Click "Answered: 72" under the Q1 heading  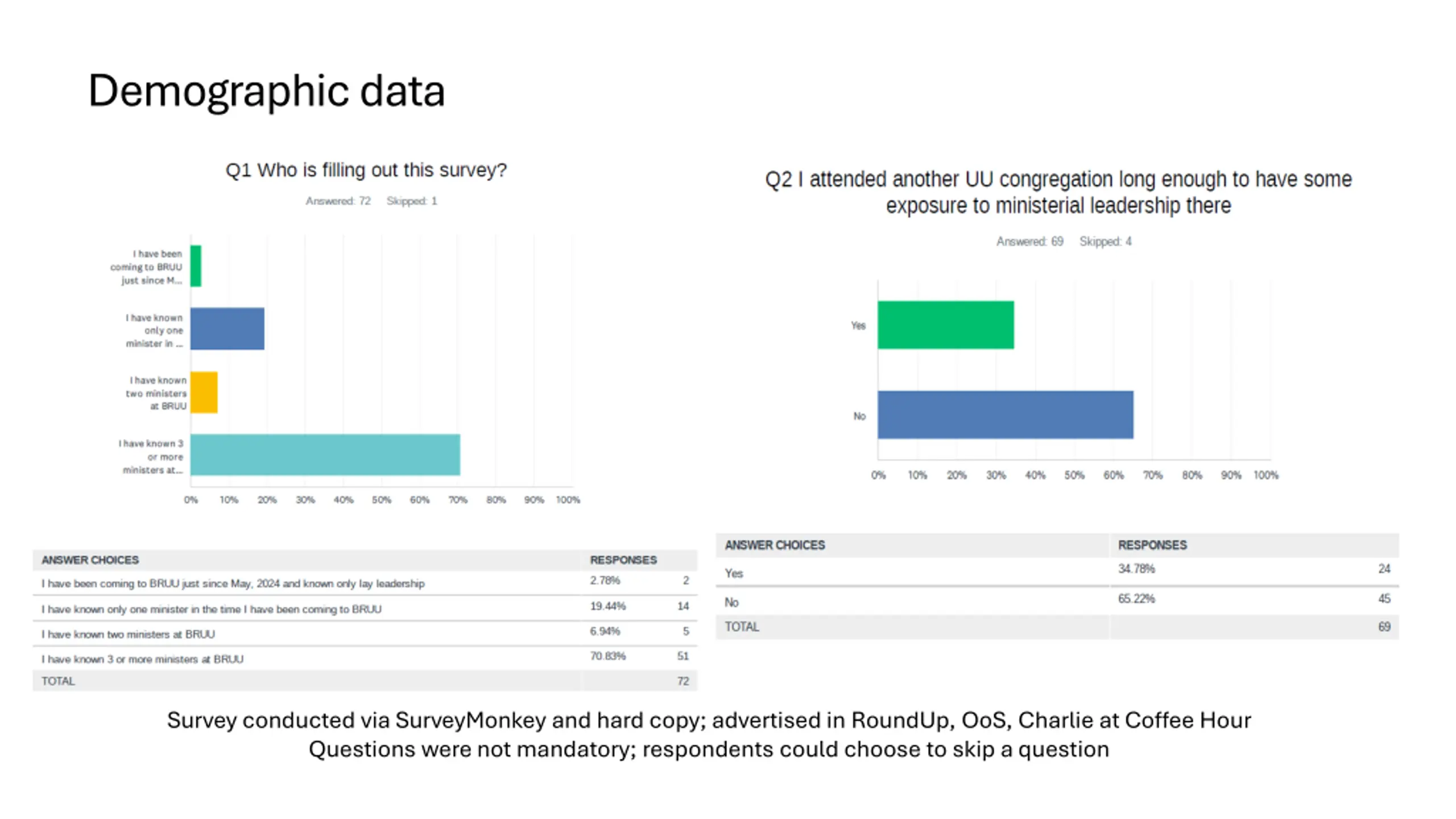click(338, 201)
